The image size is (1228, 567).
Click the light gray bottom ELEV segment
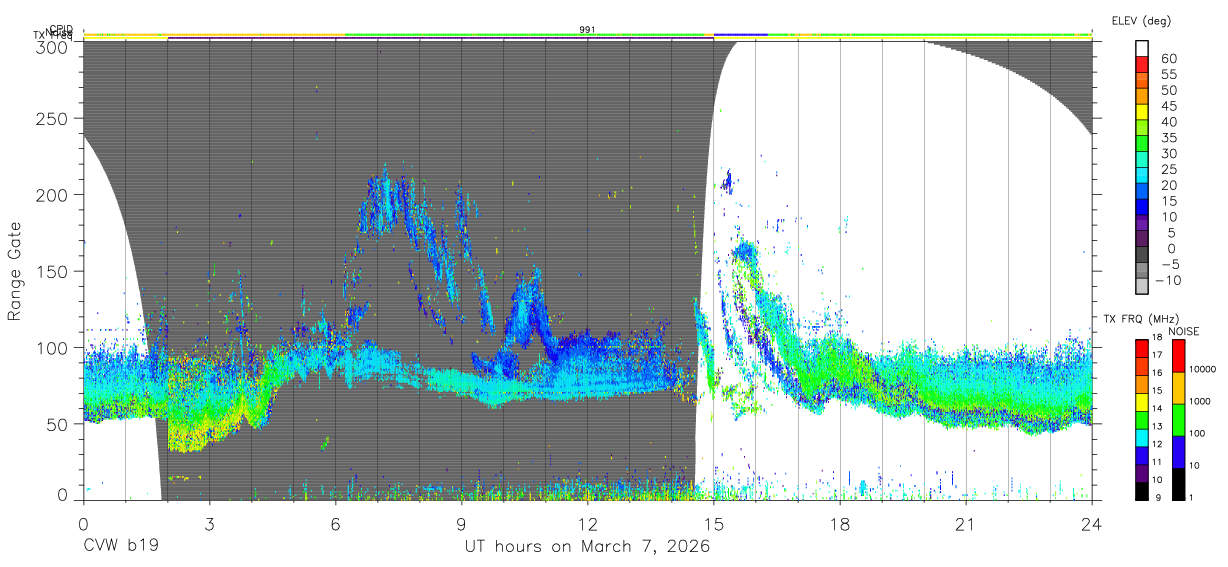(x=1143, y=284)
